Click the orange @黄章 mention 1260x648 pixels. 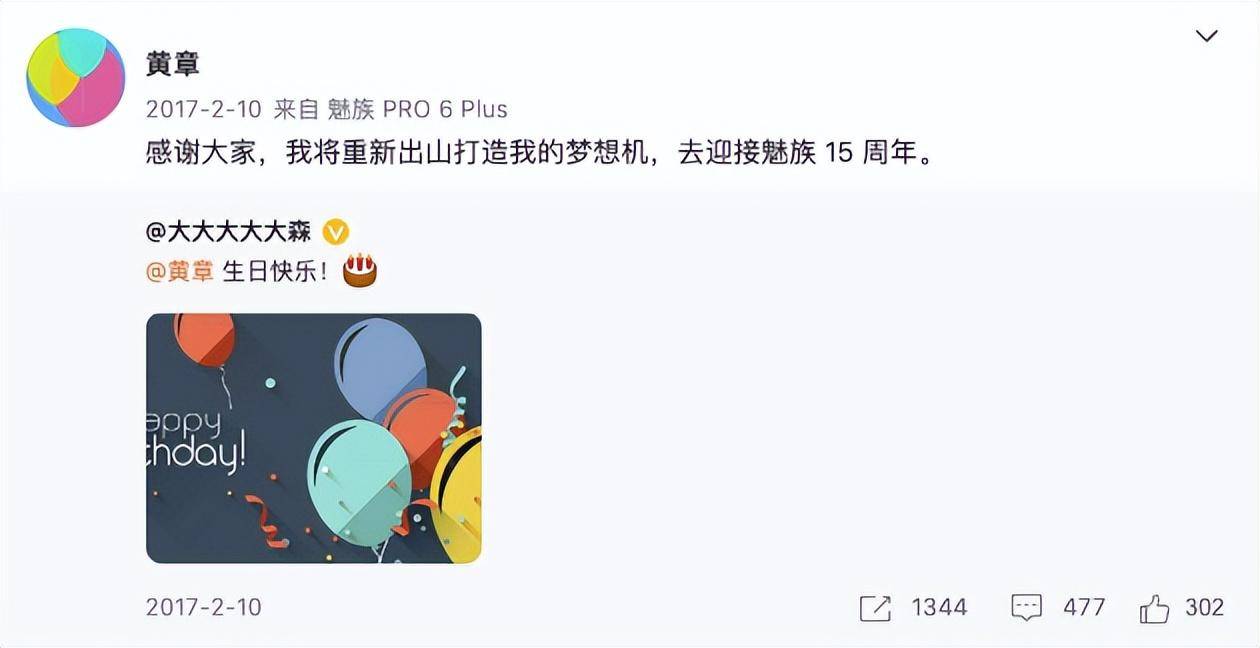point(180,271)
